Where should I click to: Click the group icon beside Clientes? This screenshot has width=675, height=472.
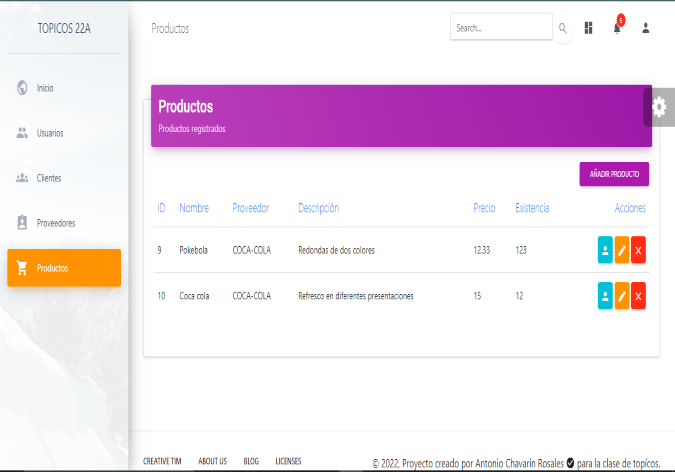click(x=22, y=178)
